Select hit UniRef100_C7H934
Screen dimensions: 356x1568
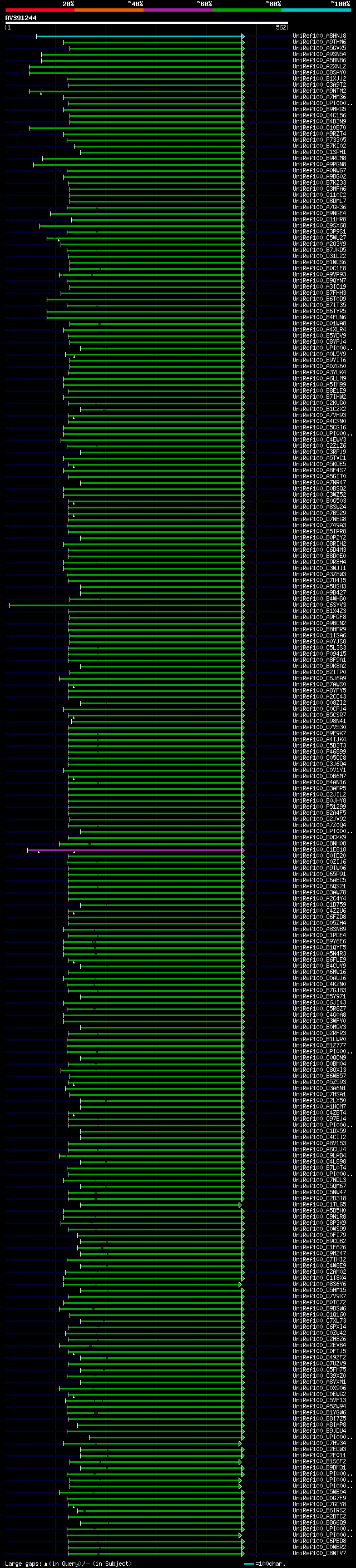click(x=319, y=1444)
